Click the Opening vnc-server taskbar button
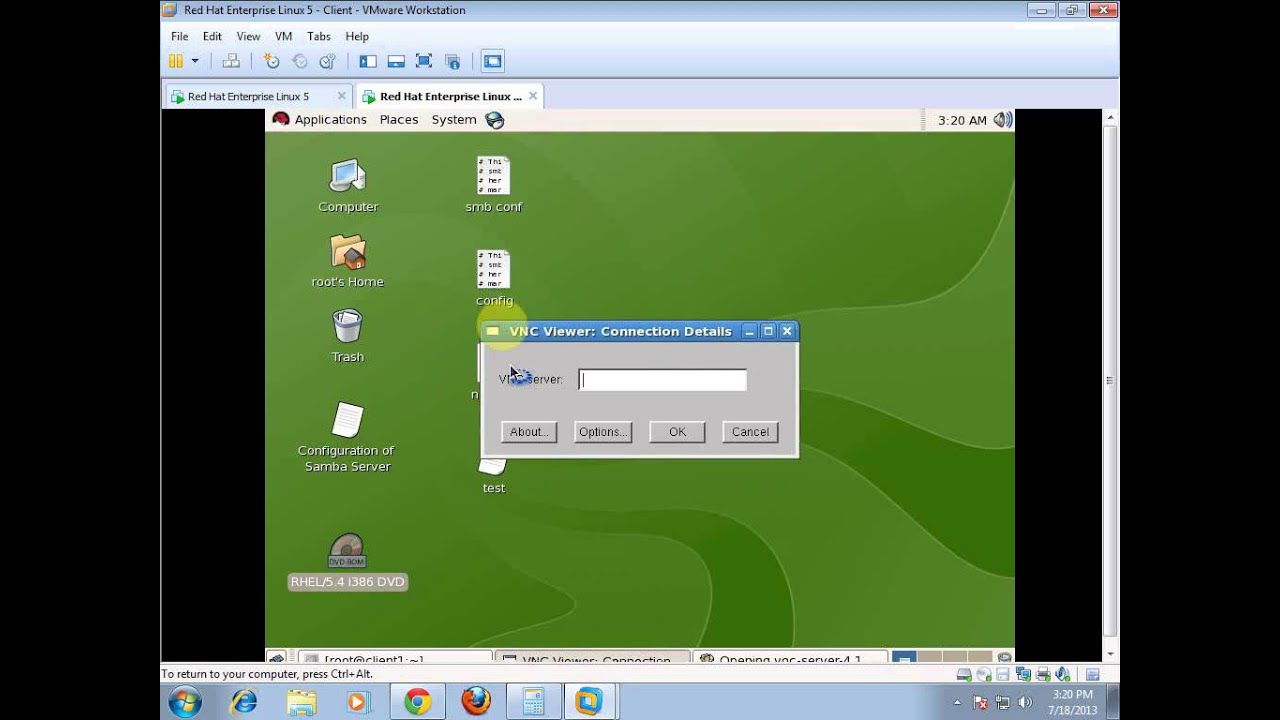1280x720 pixels. [790, 657]
